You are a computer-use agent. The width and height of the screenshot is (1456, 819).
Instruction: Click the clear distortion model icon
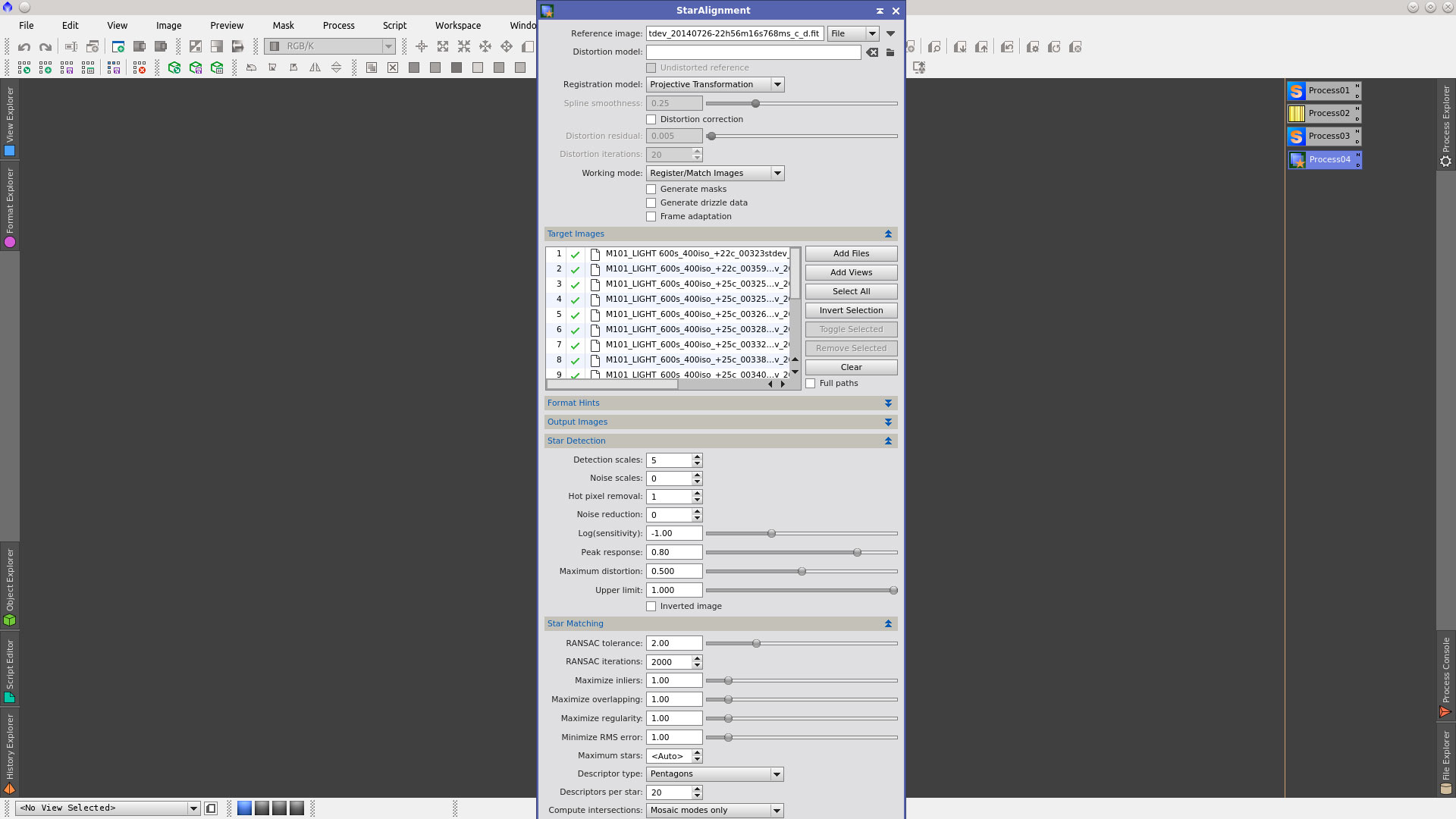(x=872, y=52)
